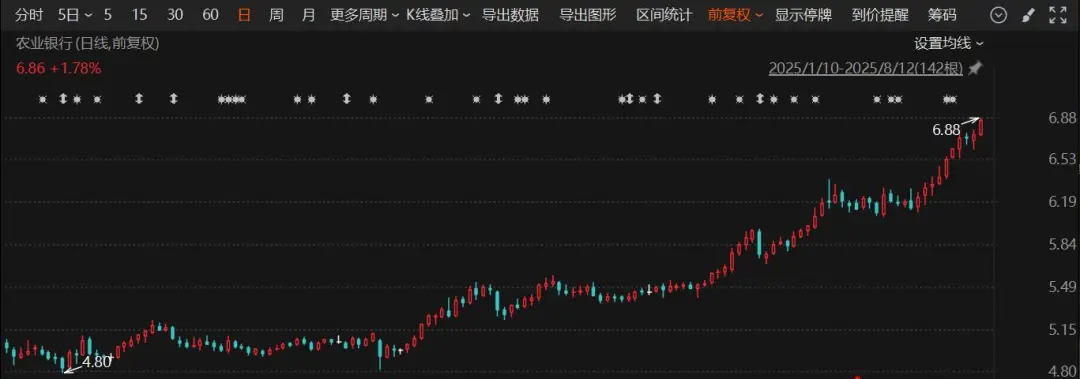1080x379 pixels.
Task: Select the paintbrush drawing tool icon
Action: (1028, 14)
